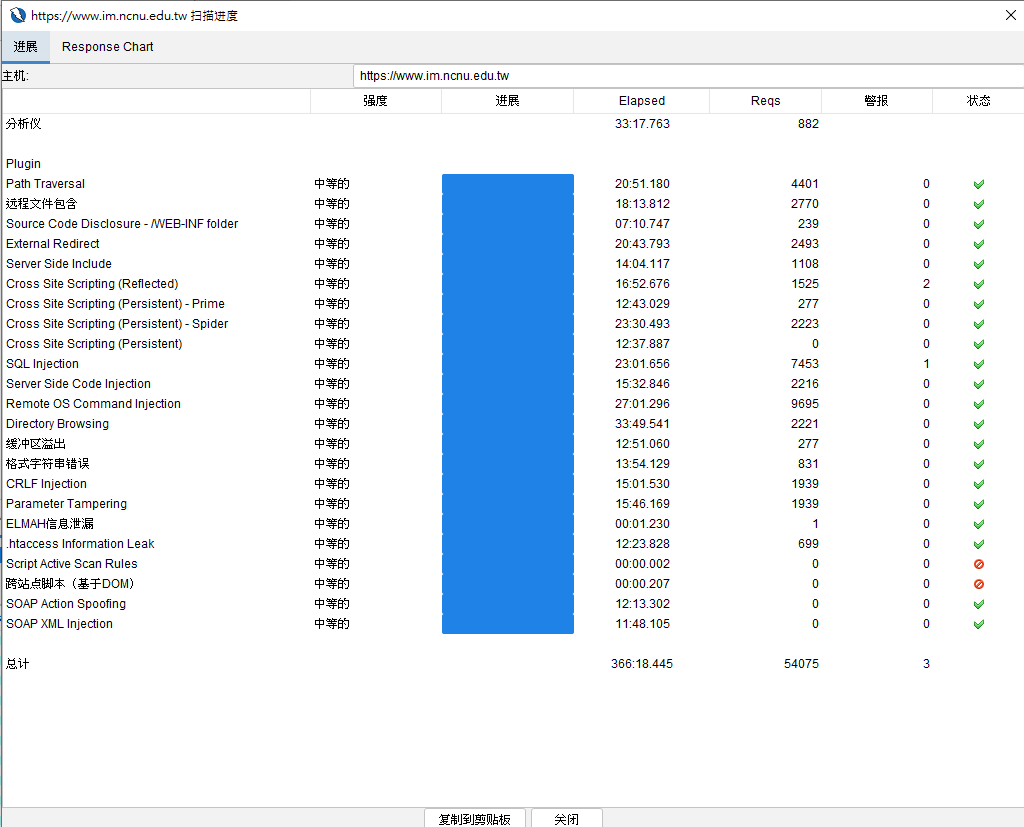This screenshot has width=1024, height=827.
Task: Click the green check for SQL Injection
Action: point(978,365)
